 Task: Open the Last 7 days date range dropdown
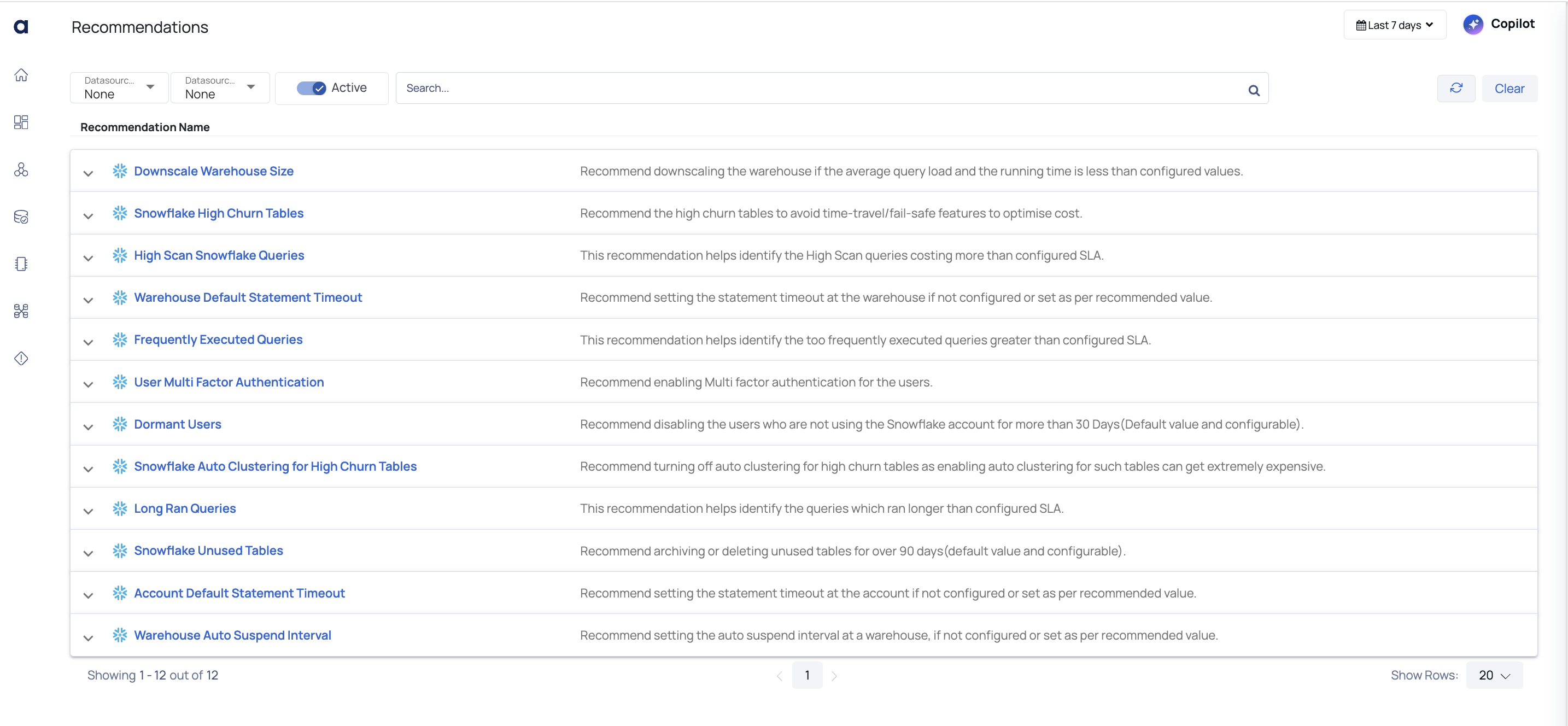pos(1395,25)
